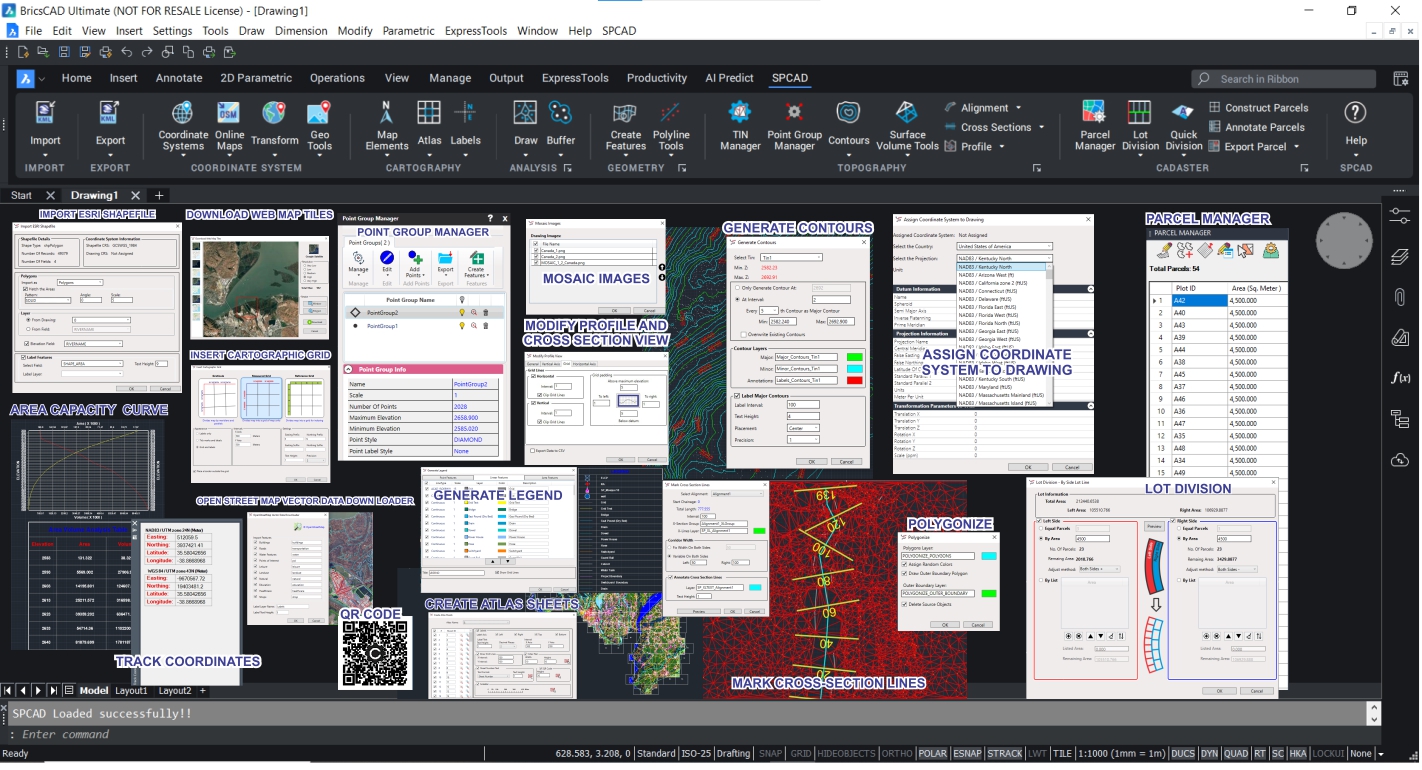Open the Parcel Manager
The image size is (1422, 770).
point(1094,125)
